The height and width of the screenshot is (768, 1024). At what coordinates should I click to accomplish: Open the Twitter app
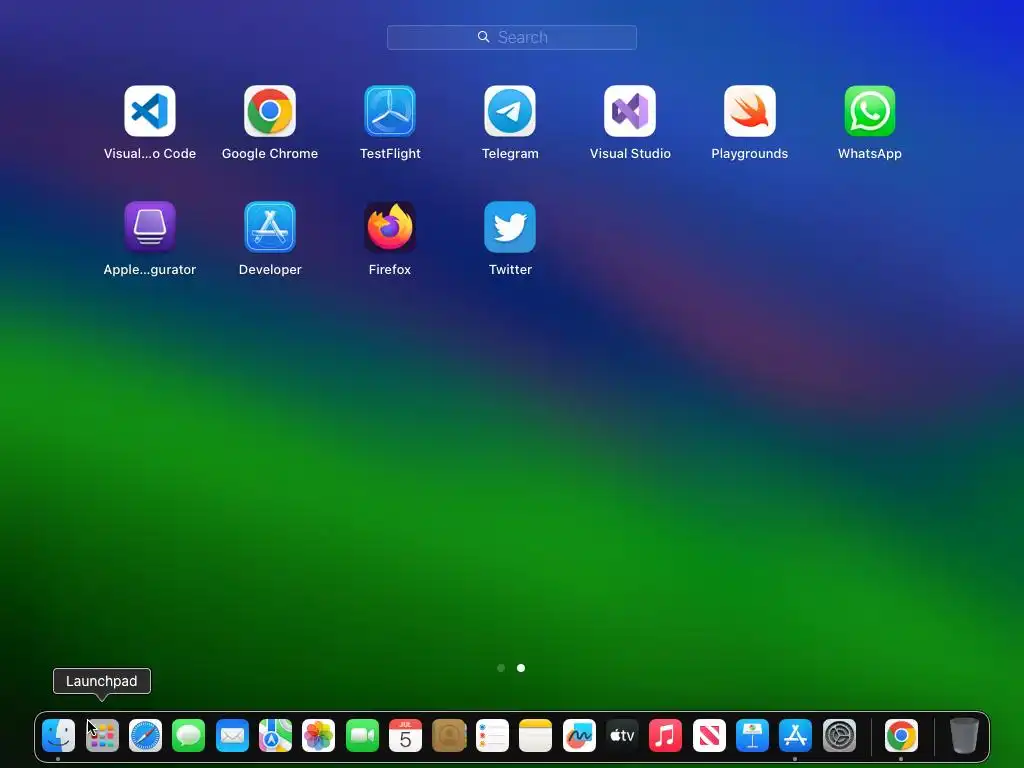(x=510, y=227)
